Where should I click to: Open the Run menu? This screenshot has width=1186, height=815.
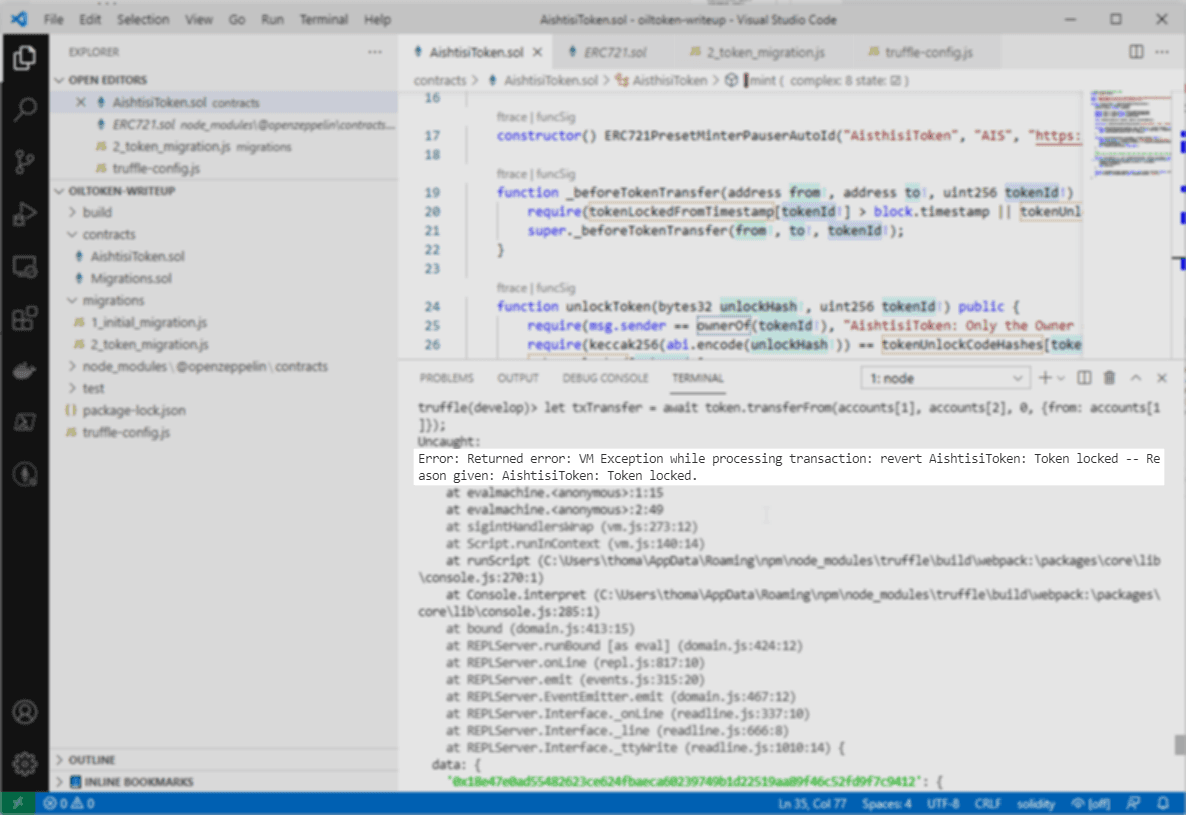tap(272, 20)
